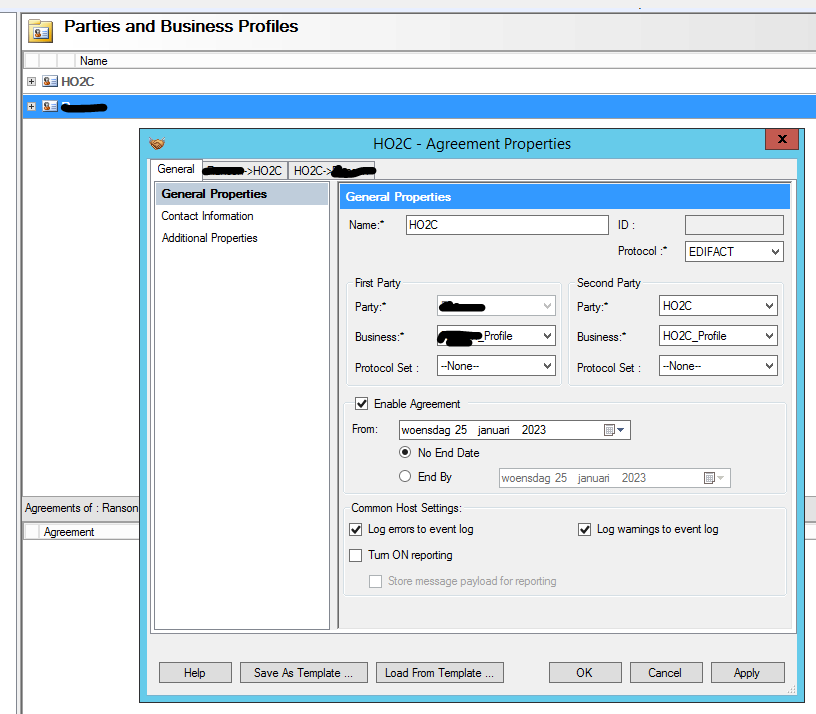Click the Name field containing HO2C
This screenshot has width=816, height=714.
coord(505,224)
